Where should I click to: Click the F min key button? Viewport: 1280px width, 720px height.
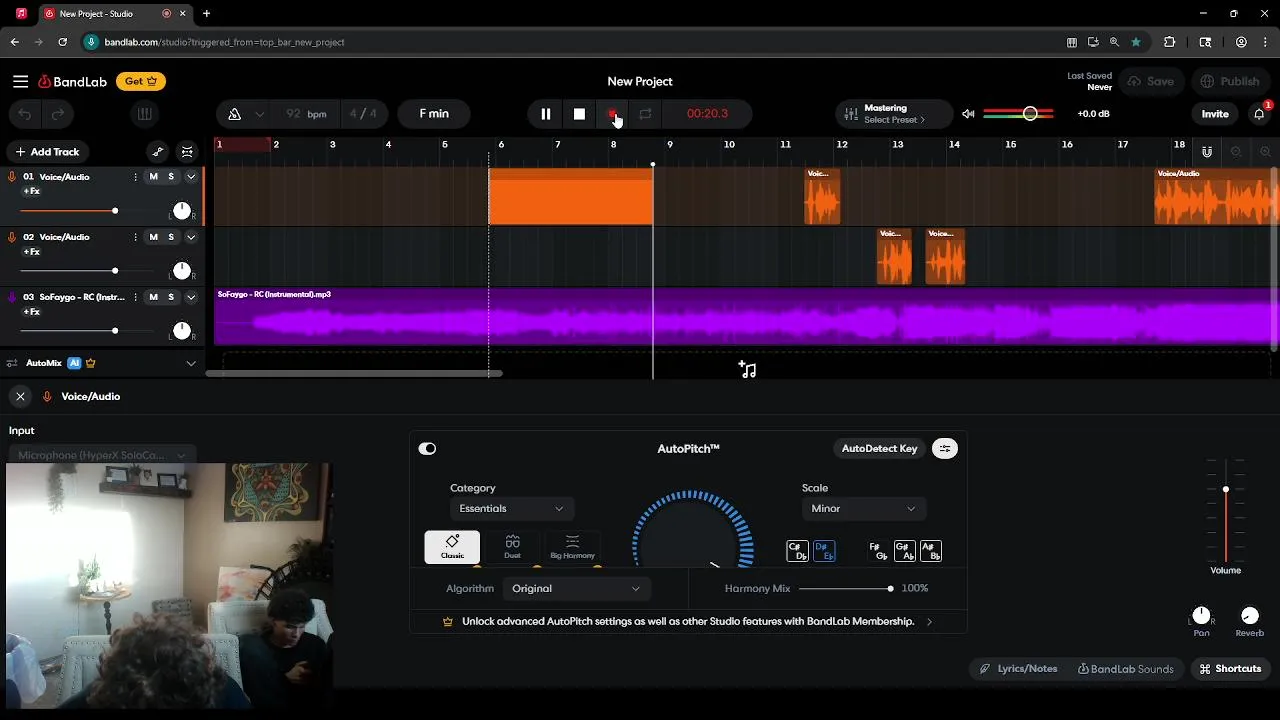click(x=434, y=114)
